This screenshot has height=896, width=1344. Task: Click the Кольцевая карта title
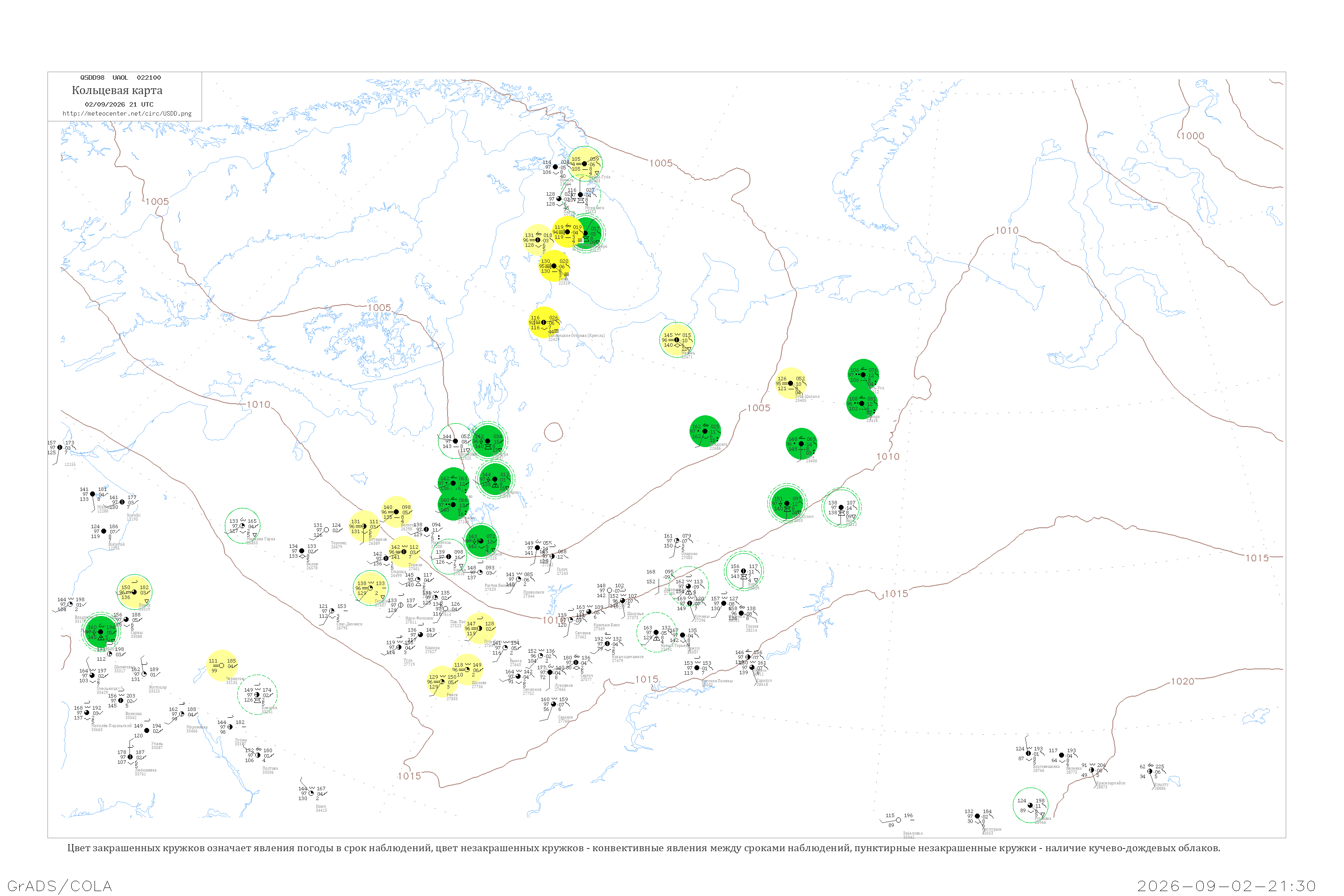(117, 90)
